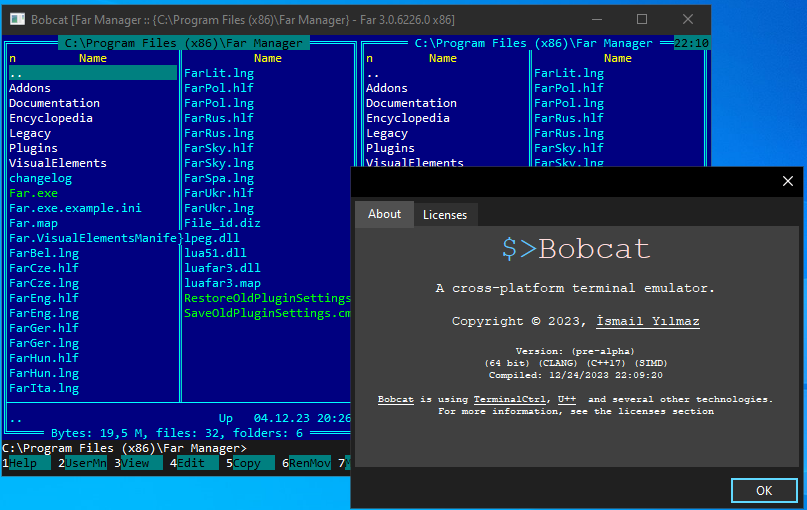807x510 pixels.
Task: Open the Bobcat link in the About text
Action: tap(395, 399)
